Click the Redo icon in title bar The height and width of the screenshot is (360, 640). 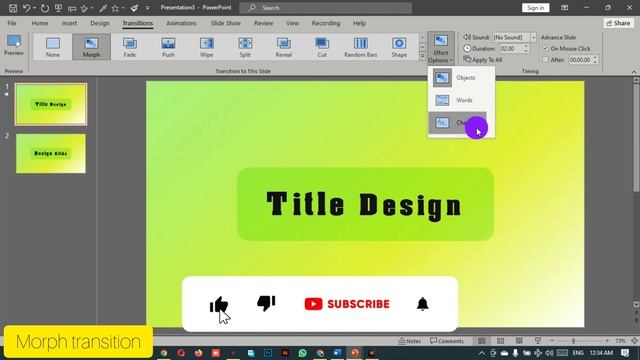click(x=44, y=8)
